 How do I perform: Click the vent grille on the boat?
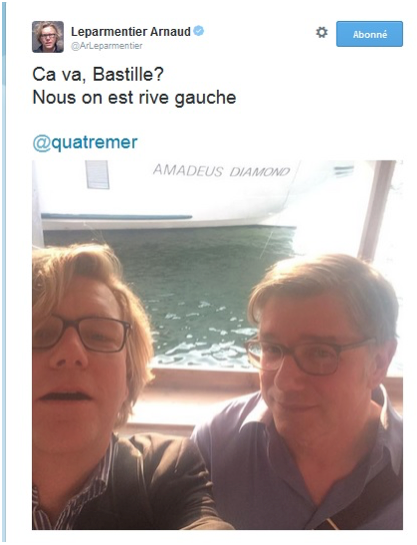97,174
